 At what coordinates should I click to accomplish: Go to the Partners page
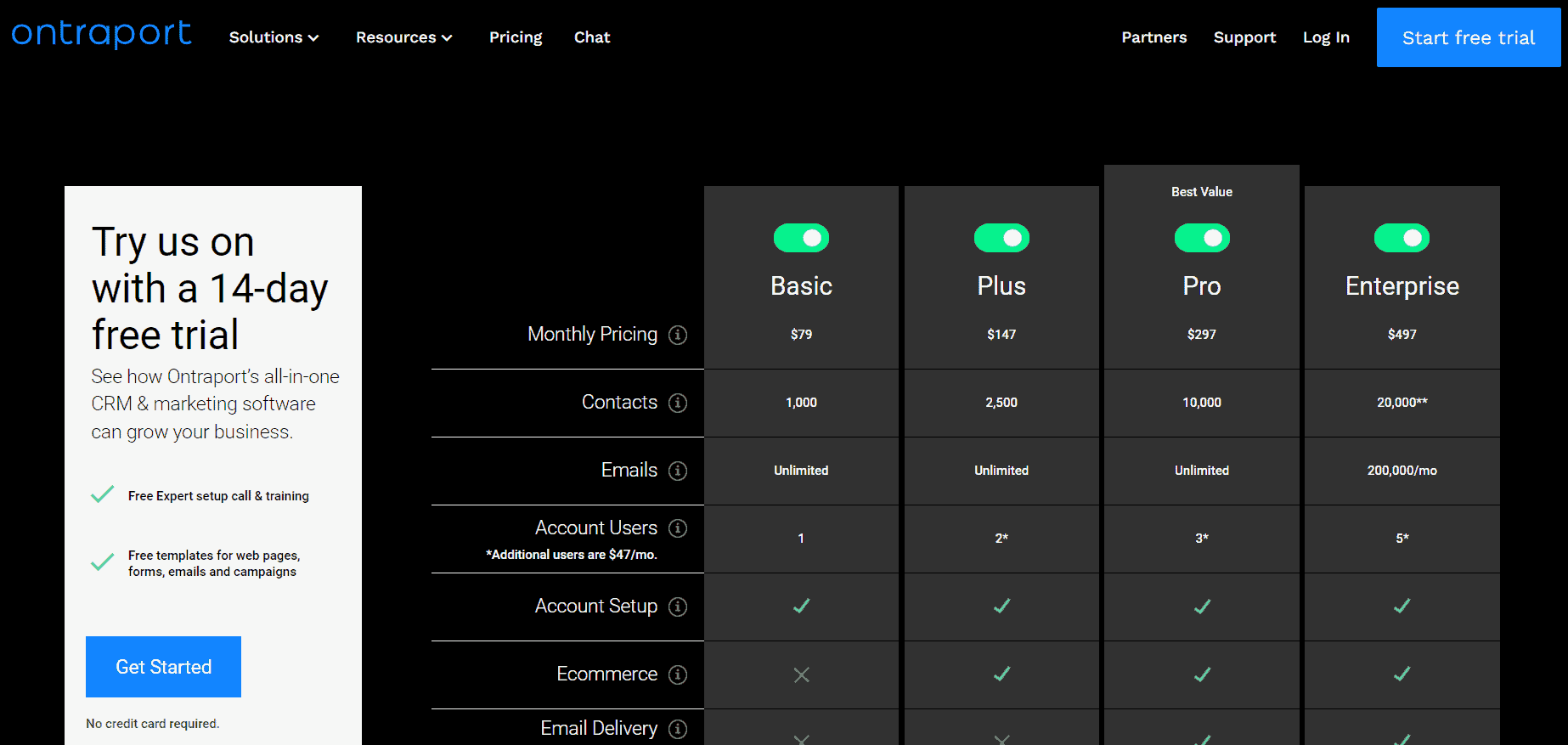pyautogui.click(x=1154, y=37)
